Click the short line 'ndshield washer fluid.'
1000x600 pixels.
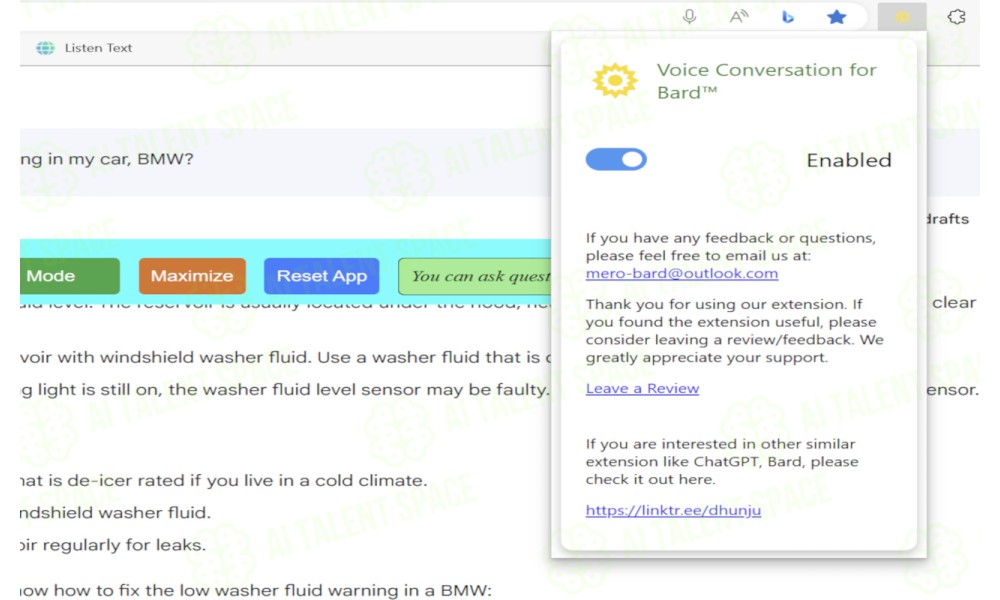pos(115,513)
